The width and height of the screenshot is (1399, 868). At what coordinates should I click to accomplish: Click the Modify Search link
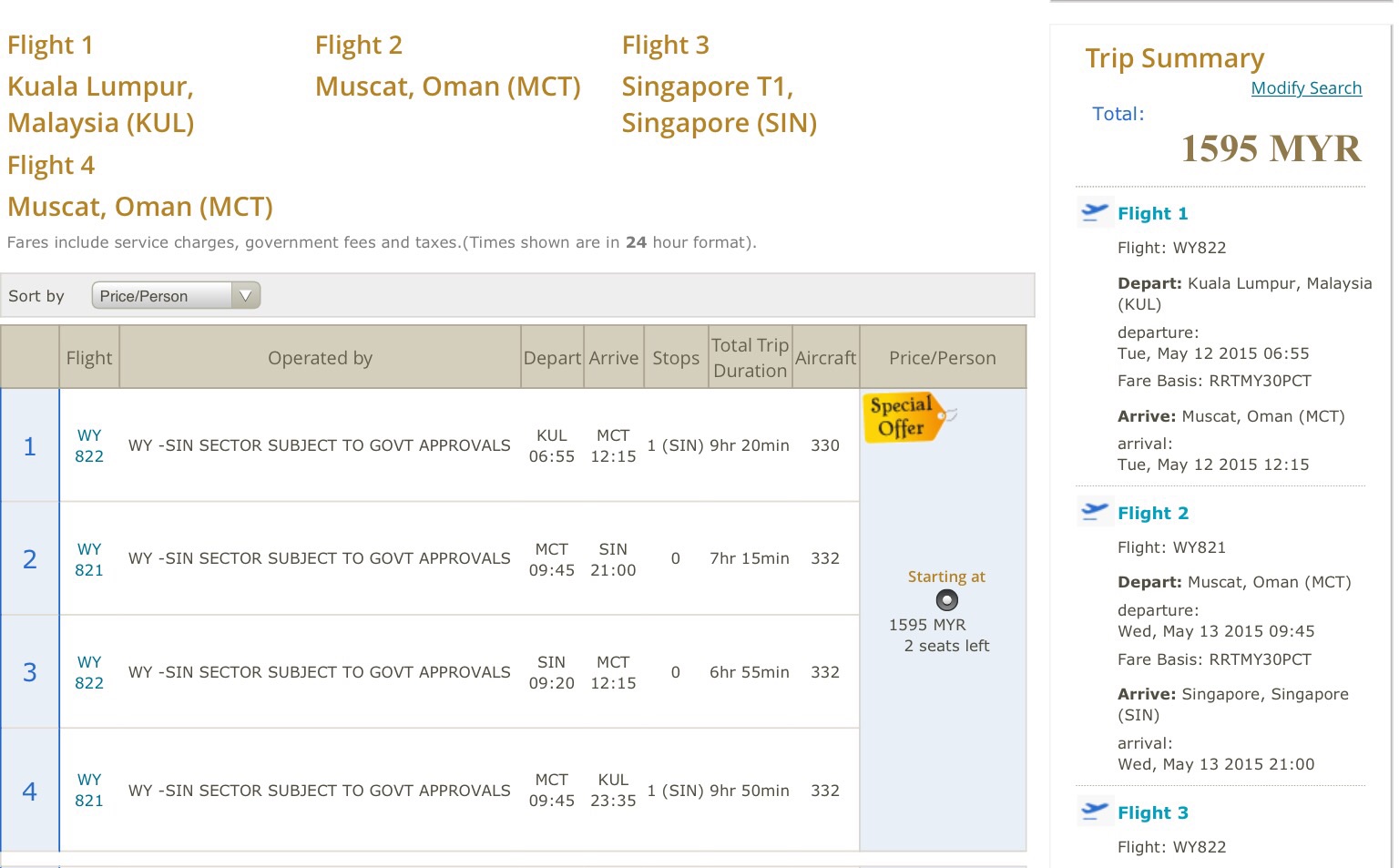(x=1306, y=88)
